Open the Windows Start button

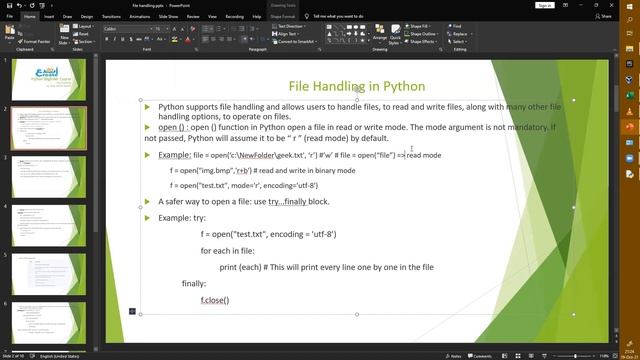629,7
